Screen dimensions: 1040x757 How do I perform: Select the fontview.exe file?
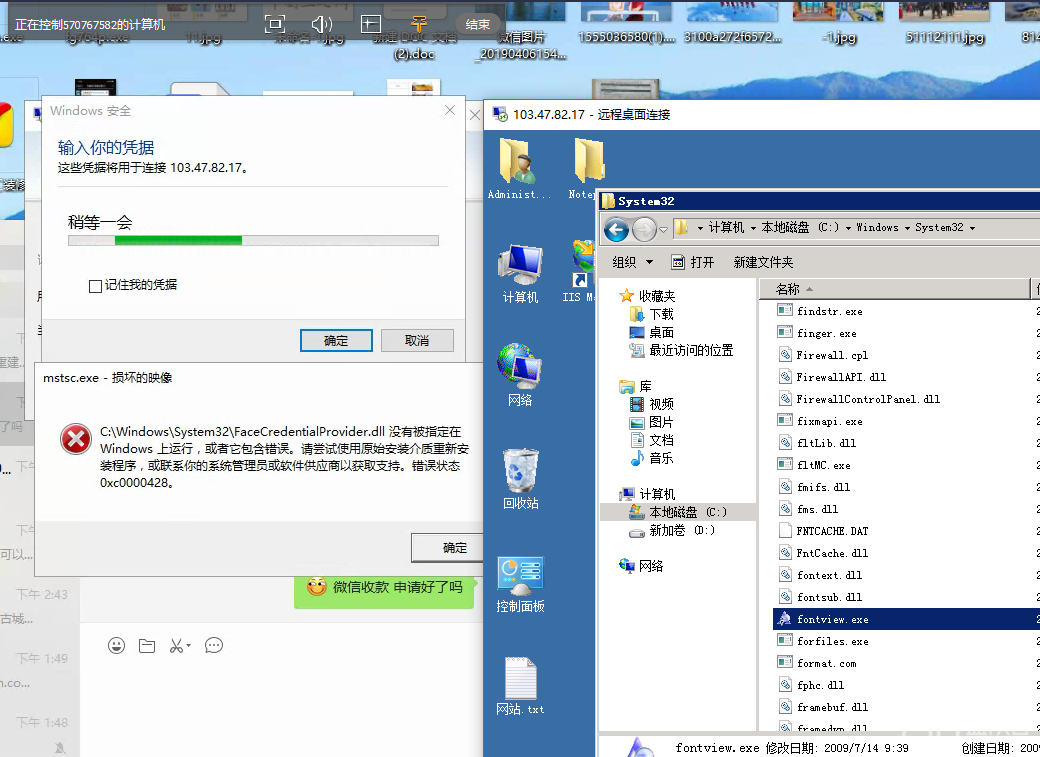(x=832, y=619)
